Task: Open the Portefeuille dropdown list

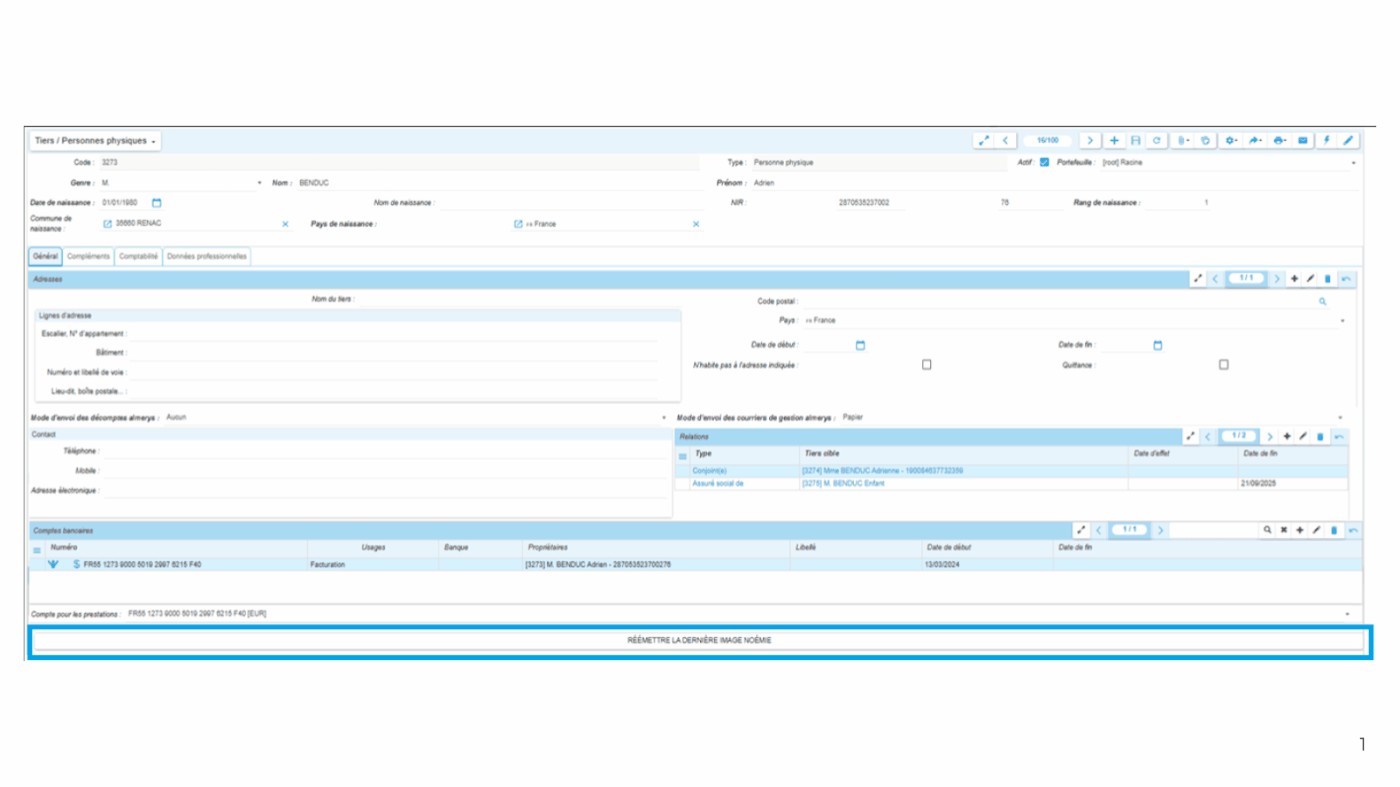Action: click(1354, 163)
